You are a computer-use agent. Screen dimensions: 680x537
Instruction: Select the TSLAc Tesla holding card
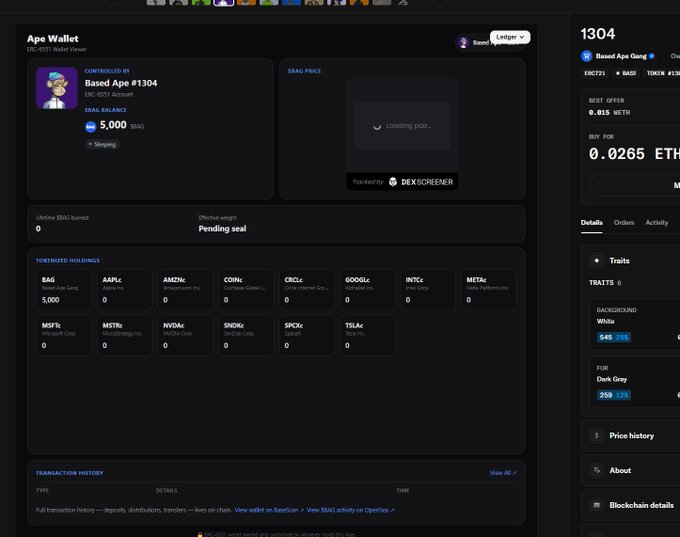(367, 335)
